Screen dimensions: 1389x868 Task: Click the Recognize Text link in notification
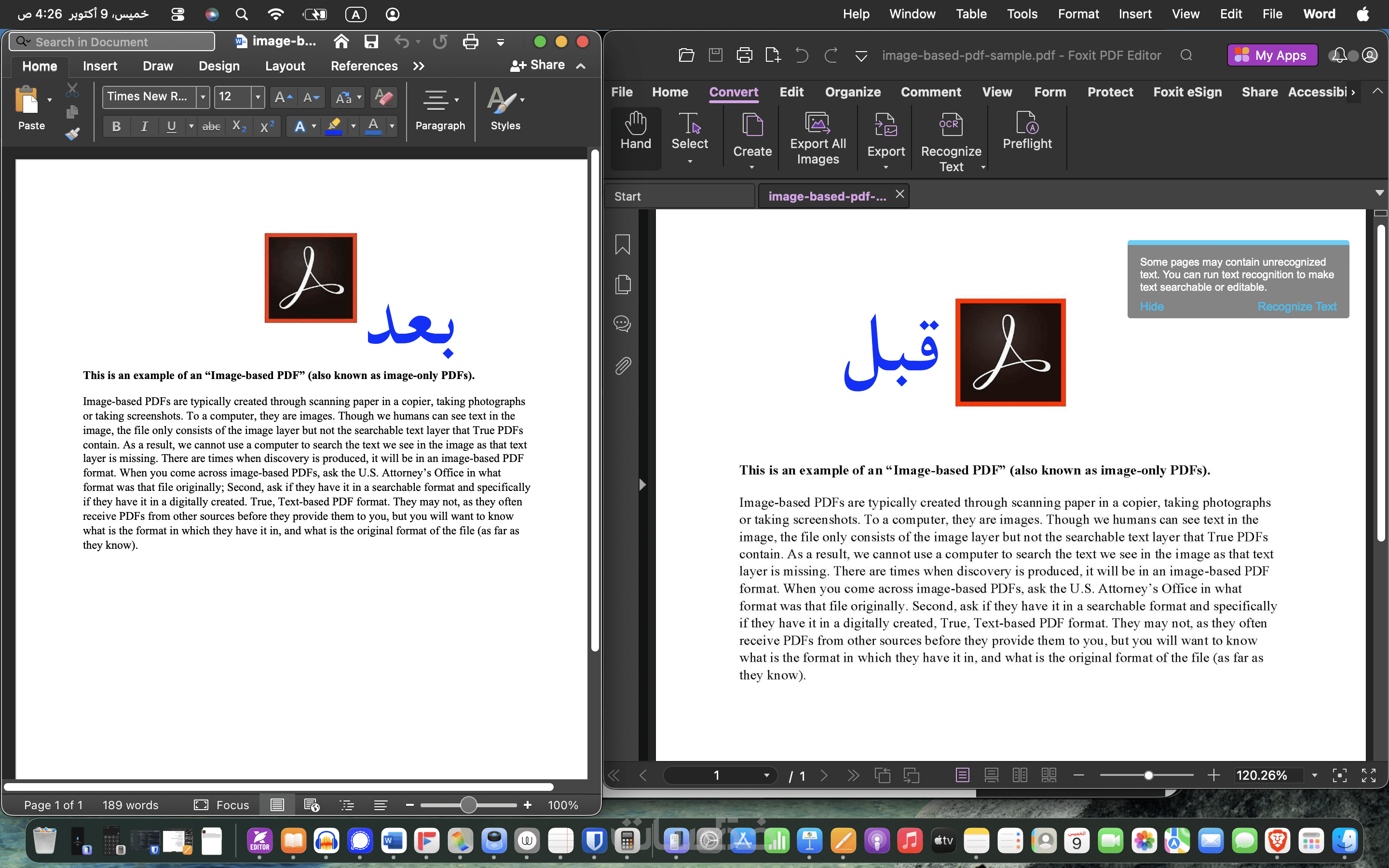(x=1296, y=307)
